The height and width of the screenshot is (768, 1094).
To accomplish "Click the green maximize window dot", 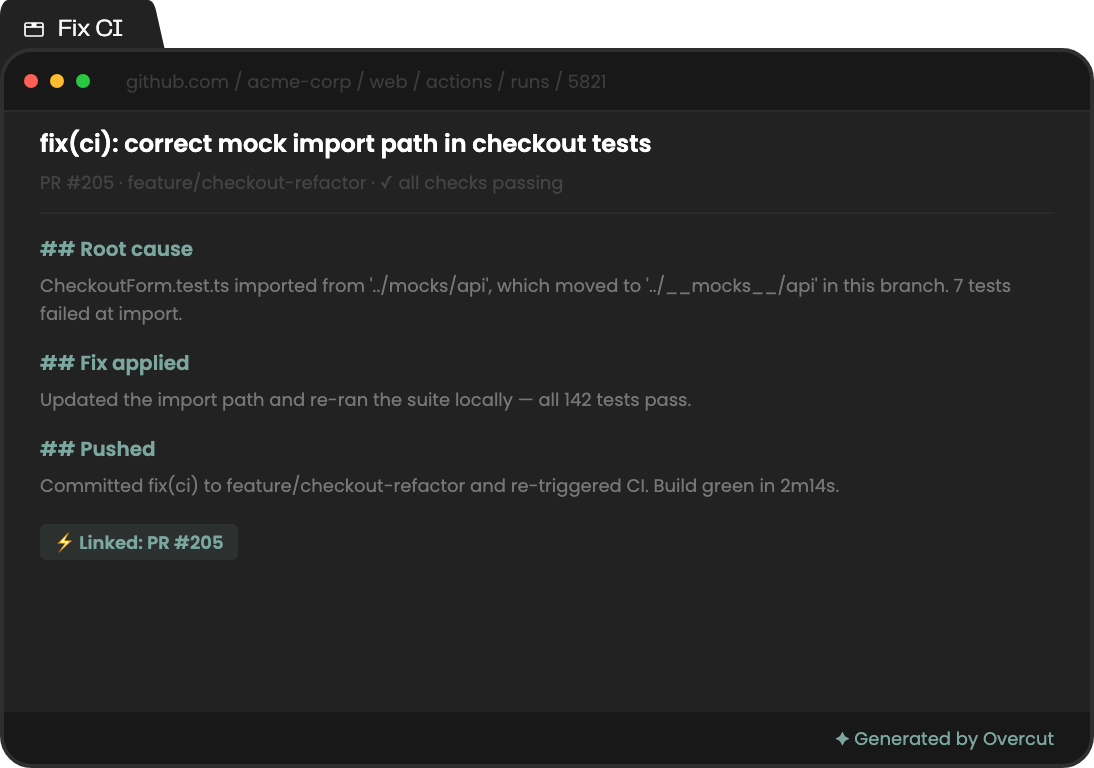I will tap(83, 81).
